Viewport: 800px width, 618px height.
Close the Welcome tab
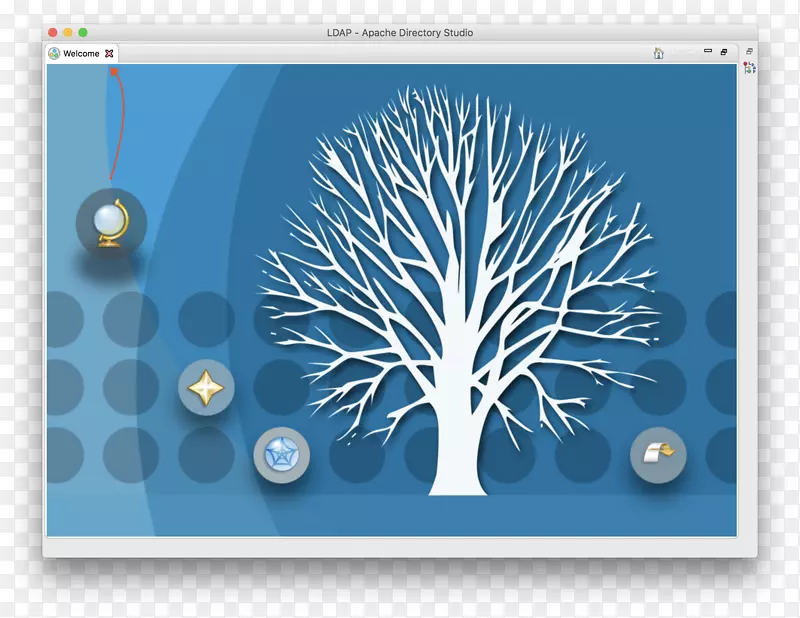[x=108, y=54]
